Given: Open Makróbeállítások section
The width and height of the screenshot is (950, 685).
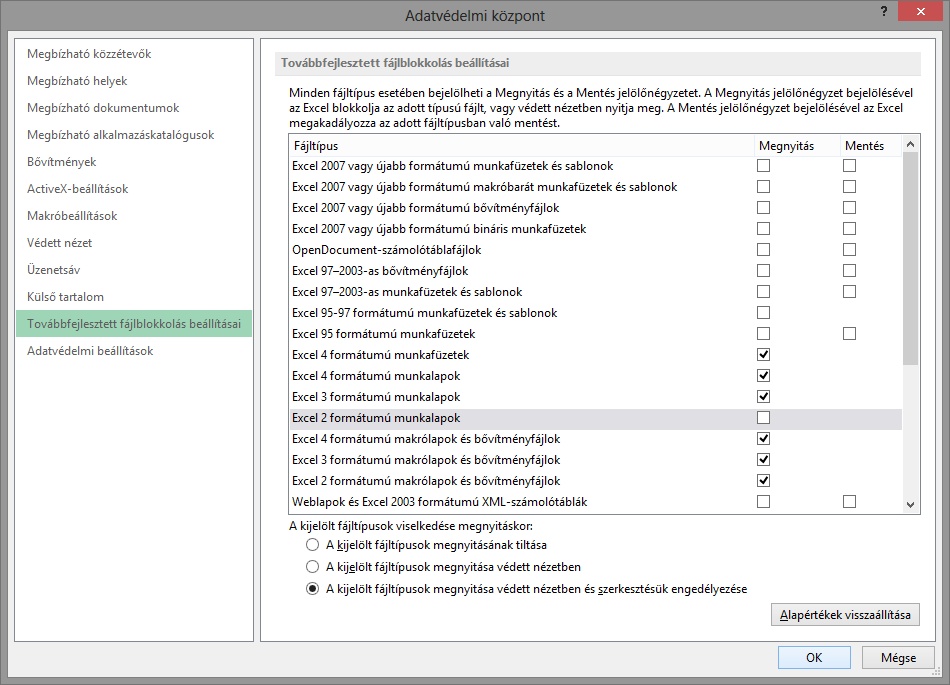Looking at the screenshot, I should [72, 216].
